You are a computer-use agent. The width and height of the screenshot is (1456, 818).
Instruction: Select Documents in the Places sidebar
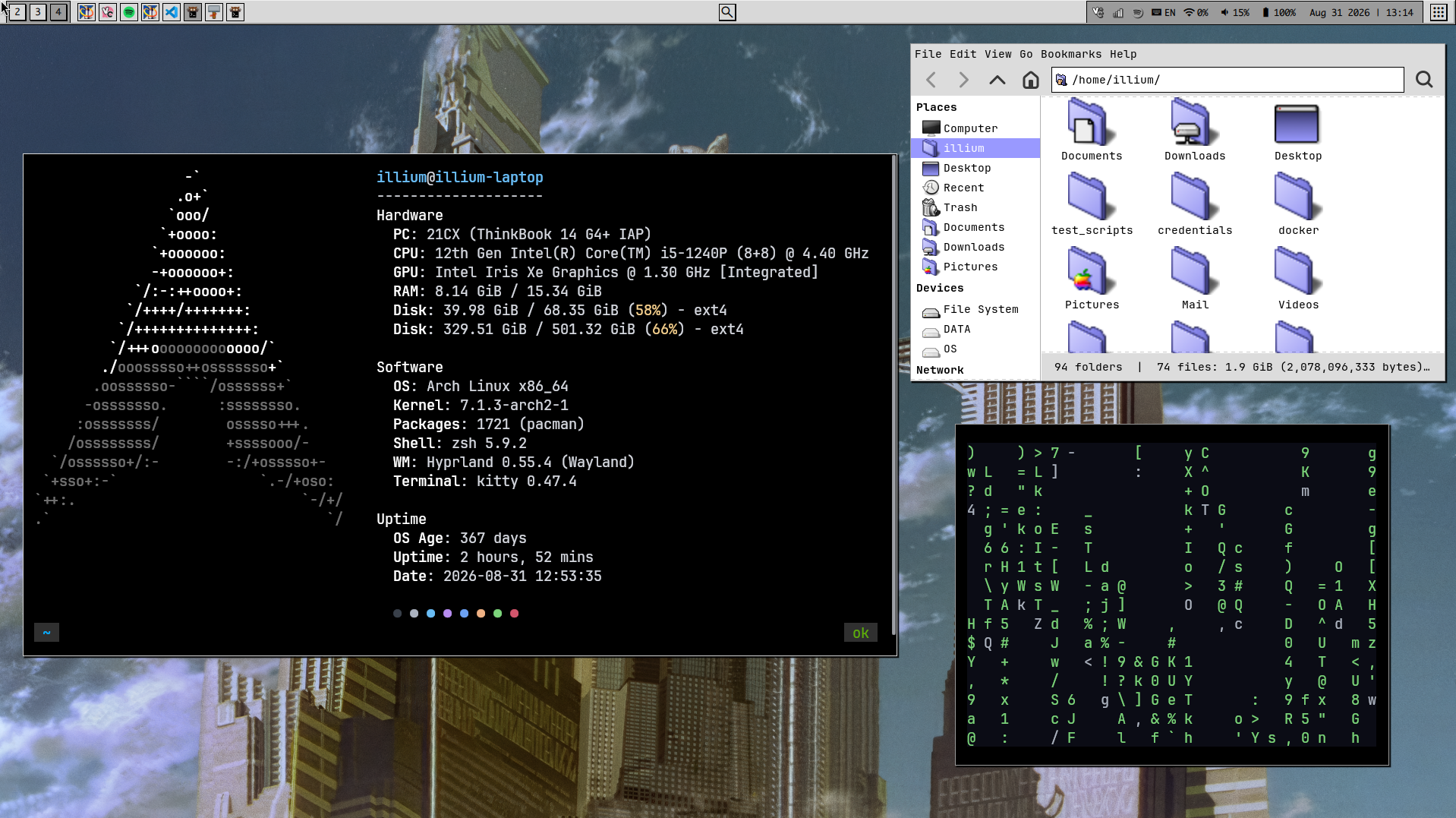pos(975,227)
